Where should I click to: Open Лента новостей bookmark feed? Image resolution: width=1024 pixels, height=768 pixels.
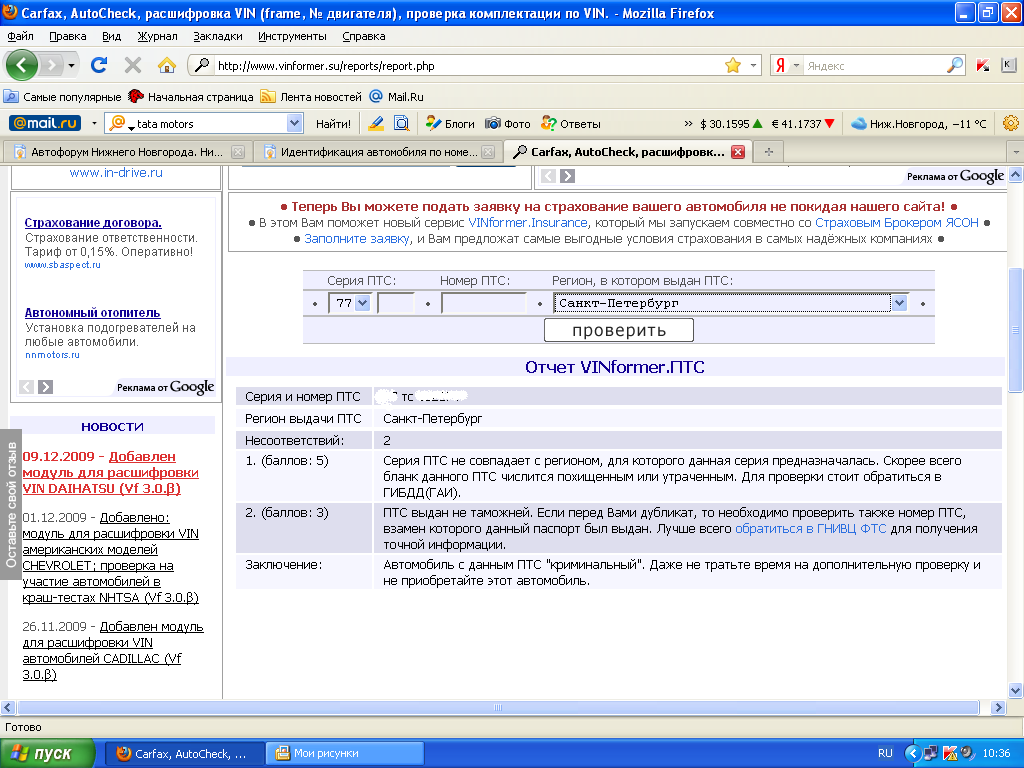click(x=311, y=97)
